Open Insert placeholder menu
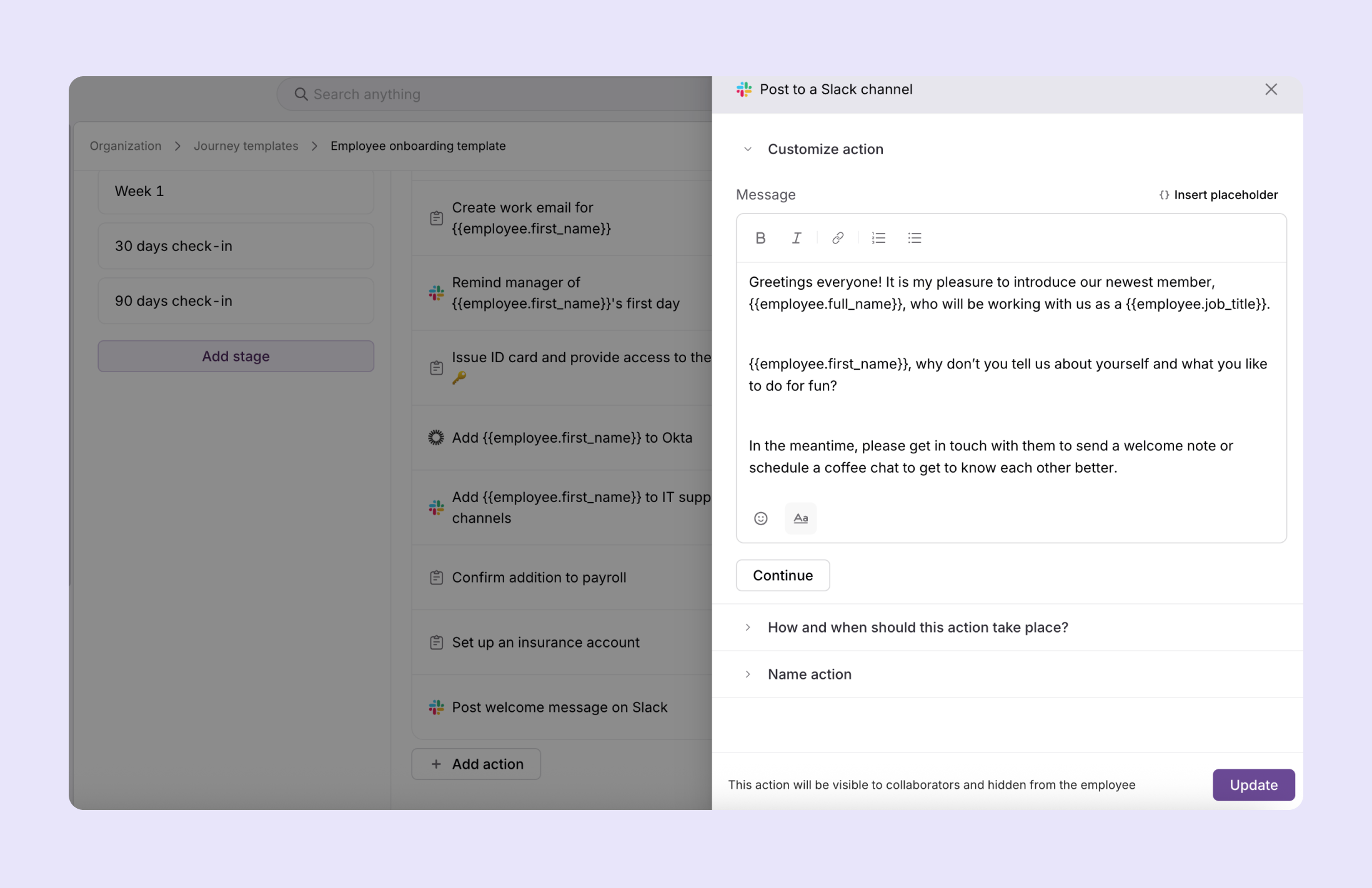This screenshot has width=1372, height=888. click(1218, 195)
